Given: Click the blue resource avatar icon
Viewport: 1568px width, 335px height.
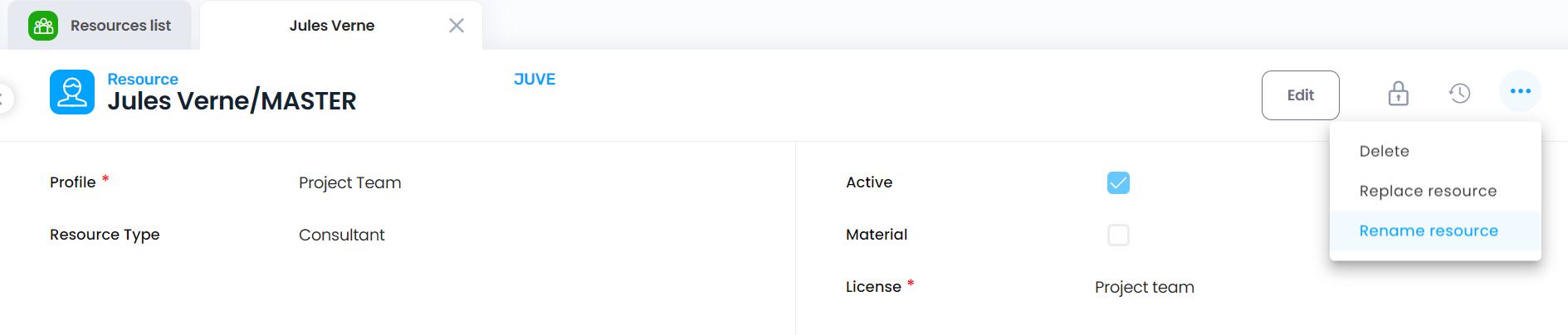Looking at the screenshot, I should (72, 92).
